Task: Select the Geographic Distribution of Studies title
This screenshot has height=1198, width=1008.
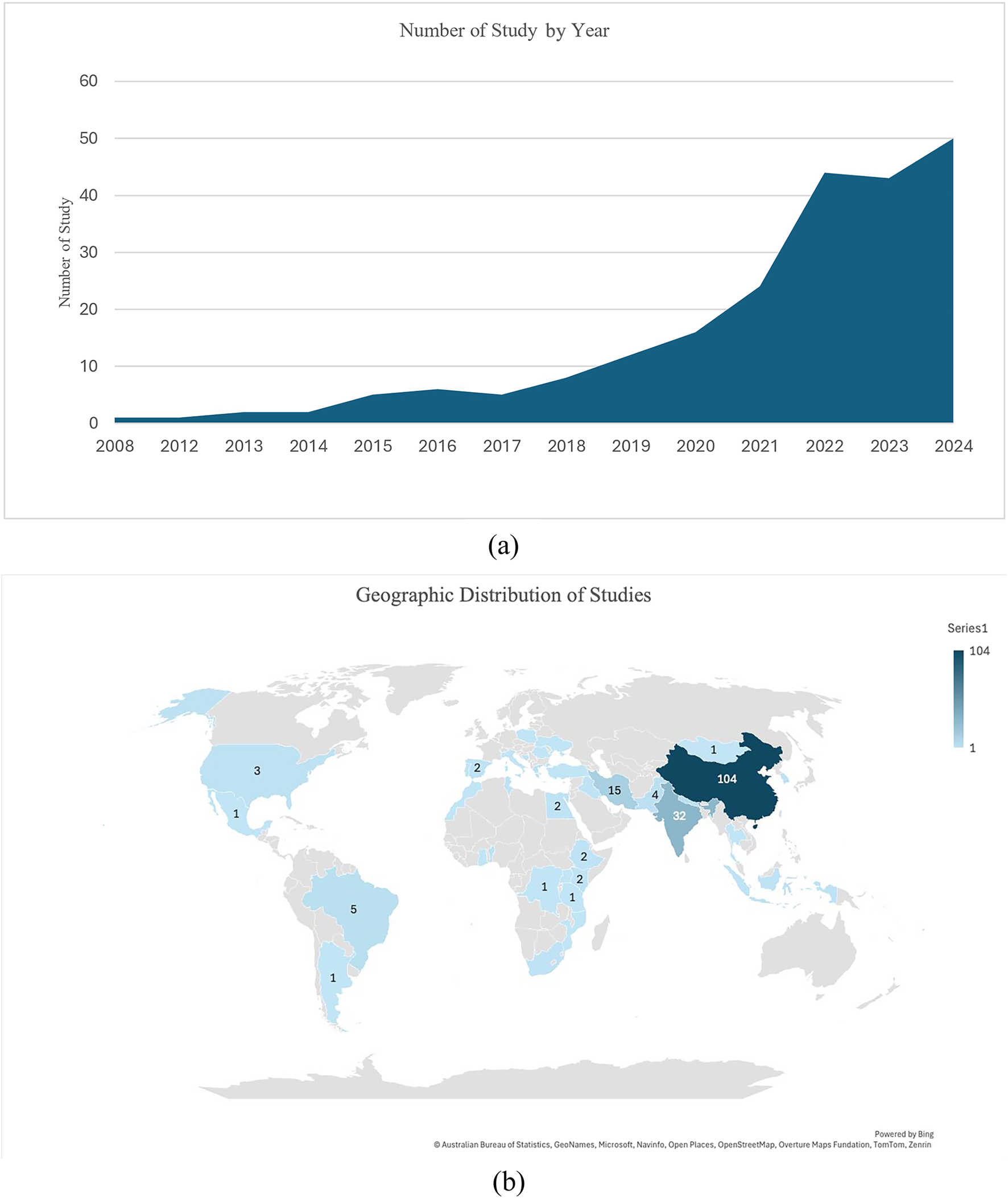Action: 505,595
